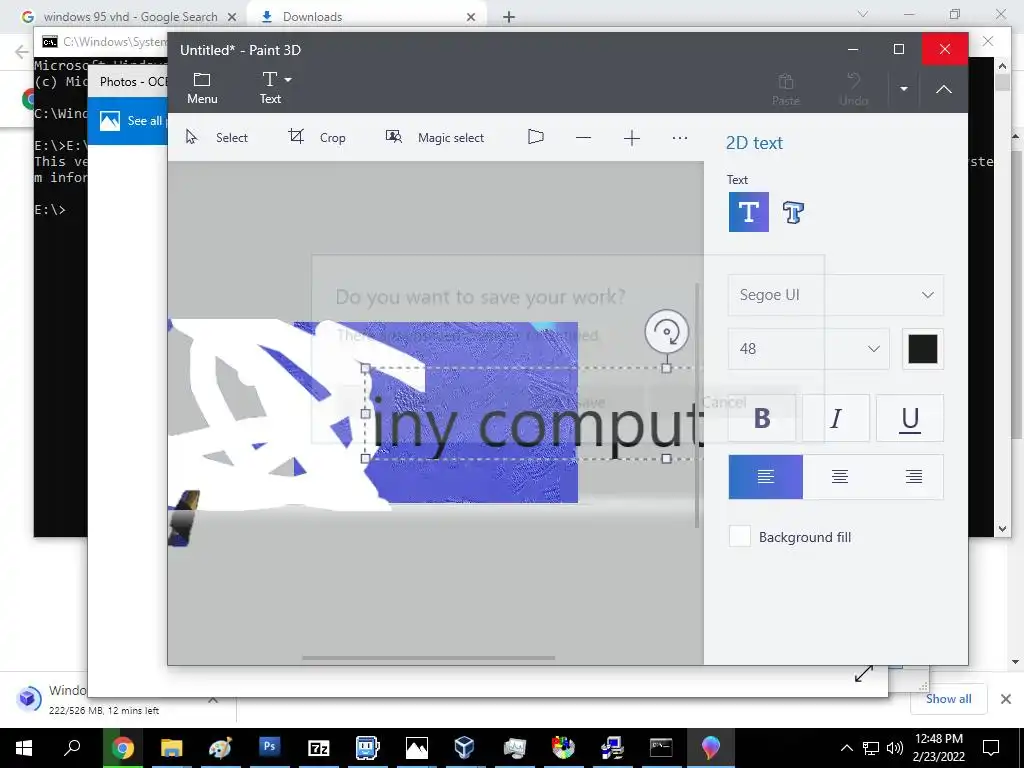Align text center

[840, 477]
